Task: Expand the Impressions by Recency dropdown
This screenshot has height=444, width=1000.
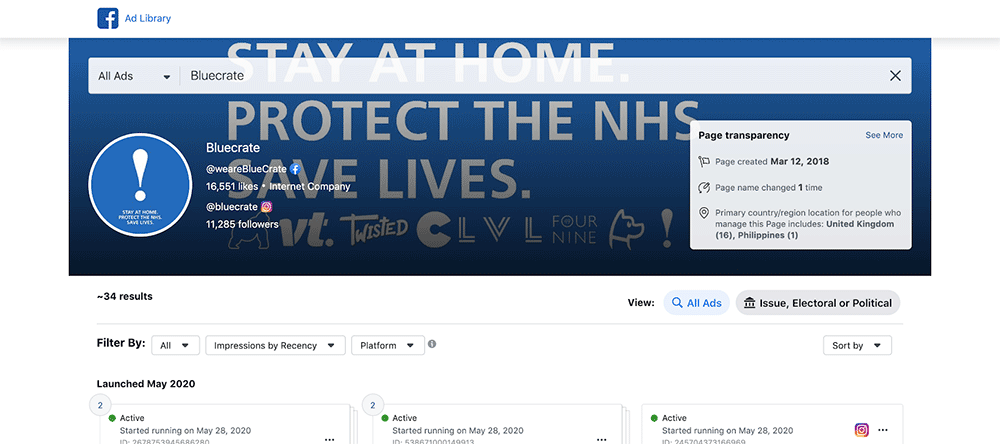Action: point(276,346)
